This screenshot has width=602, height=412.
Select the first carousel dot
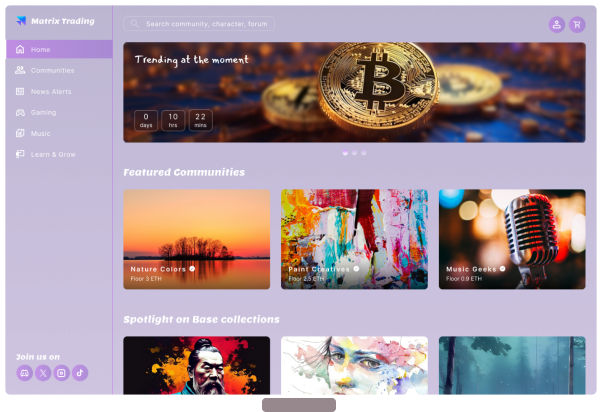pyautogui.click(x=345, y=153)
